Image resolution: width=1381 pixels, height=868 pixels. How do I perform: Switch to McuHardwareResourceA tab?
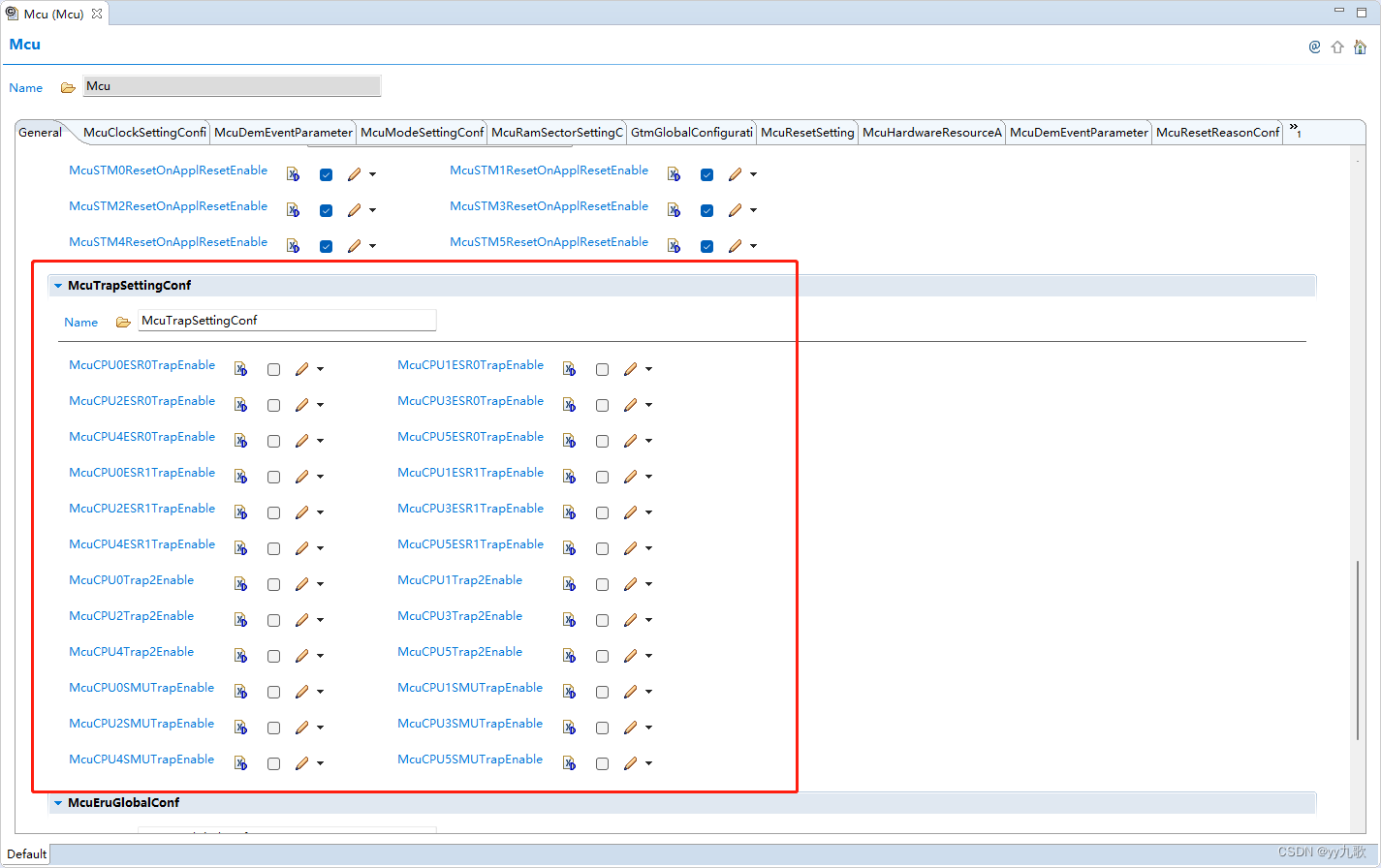pyautogui.click(x=932, y=133)
